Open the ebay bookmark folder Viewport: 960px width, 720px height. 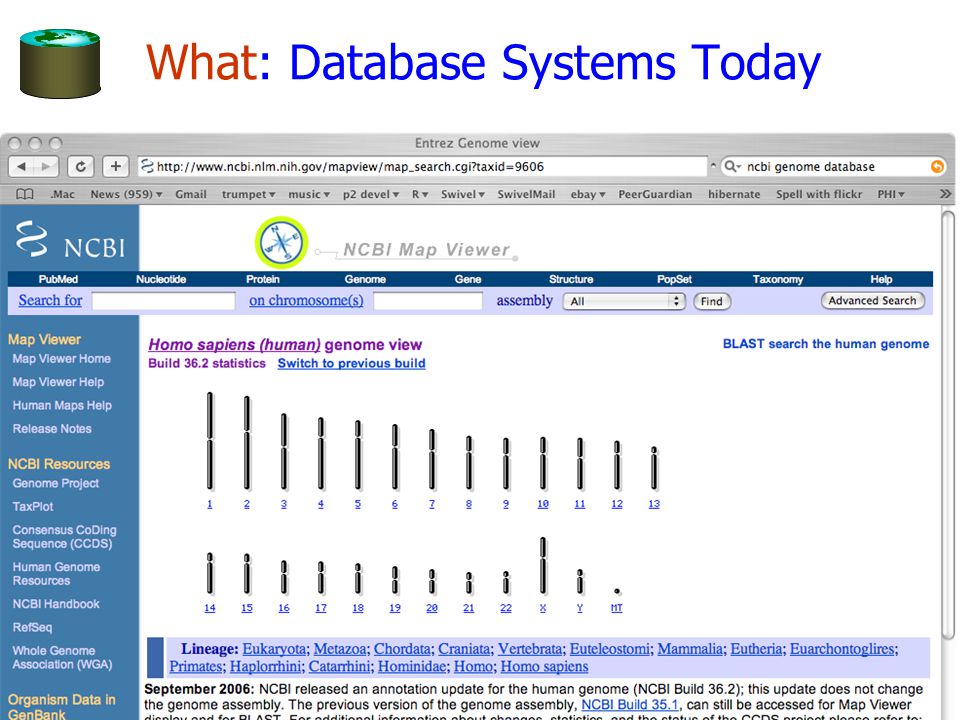(x=588, y=194)
